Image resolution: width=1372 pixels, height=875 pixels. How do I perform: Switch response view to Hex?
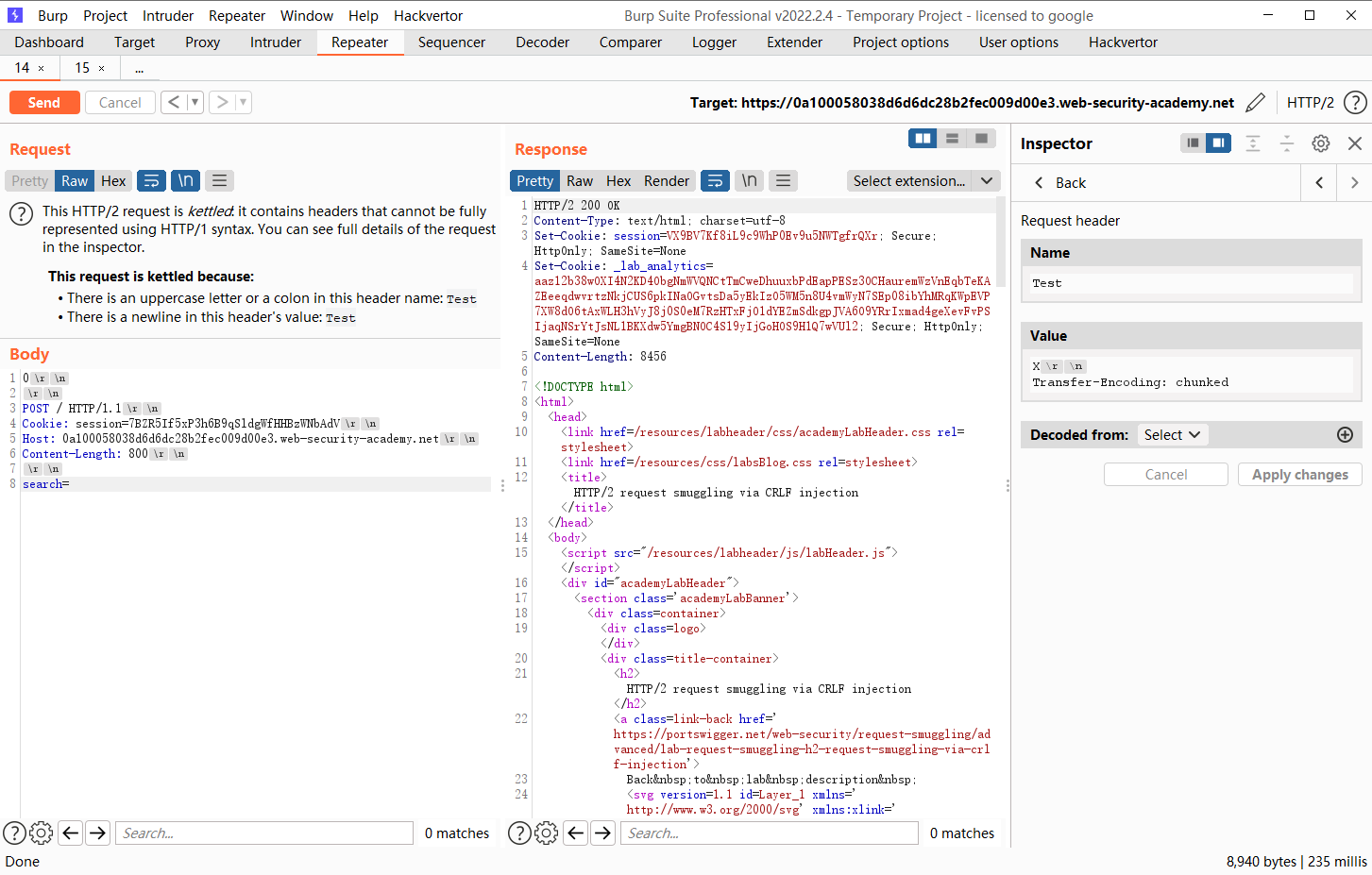pos(618,181)
